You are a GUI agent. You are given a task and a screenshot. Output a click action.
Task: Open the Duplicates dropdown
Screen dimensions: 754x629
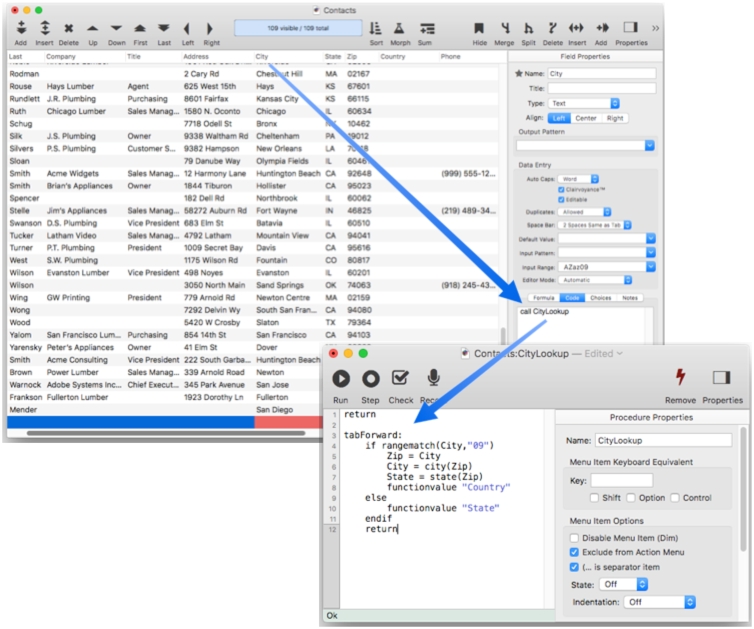[x=584, y=212]
